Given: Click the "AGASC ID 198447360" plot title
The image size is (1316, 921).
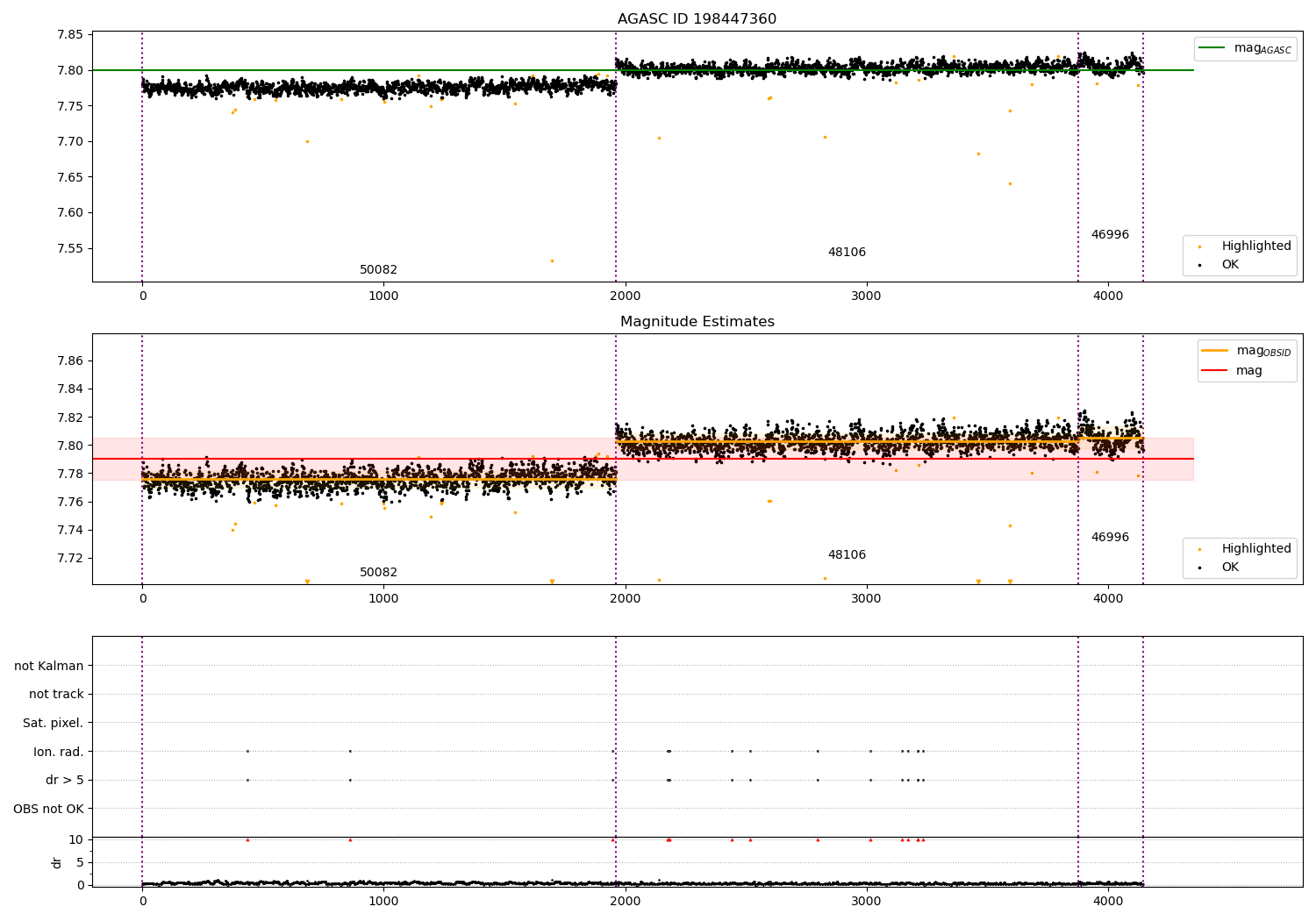Looking at the screenshot, I should 697,19.
